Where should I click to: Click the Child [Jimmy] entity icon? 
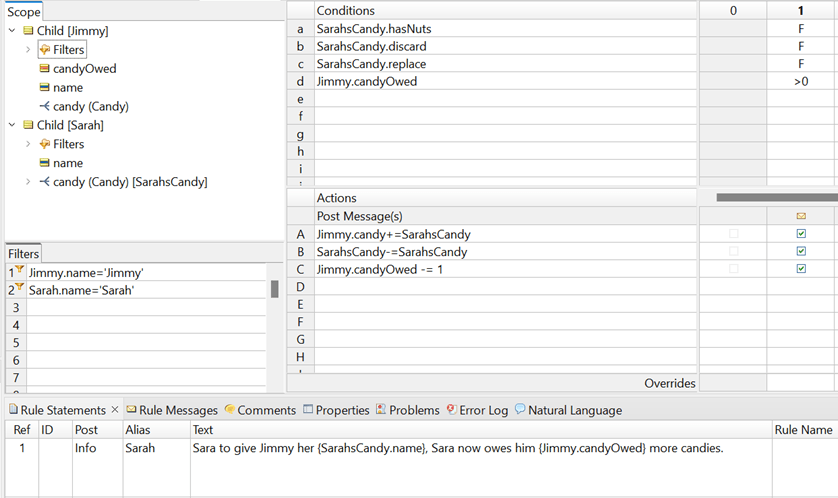28,31
